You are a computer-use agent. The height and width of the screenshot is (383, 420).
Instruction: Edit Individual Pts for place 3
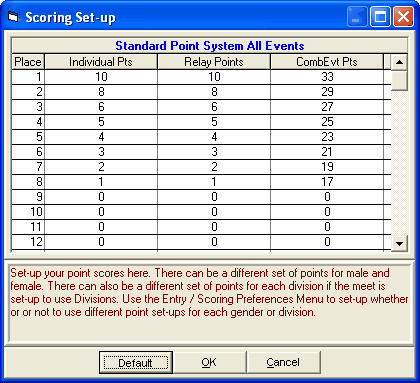coord(101,107)
